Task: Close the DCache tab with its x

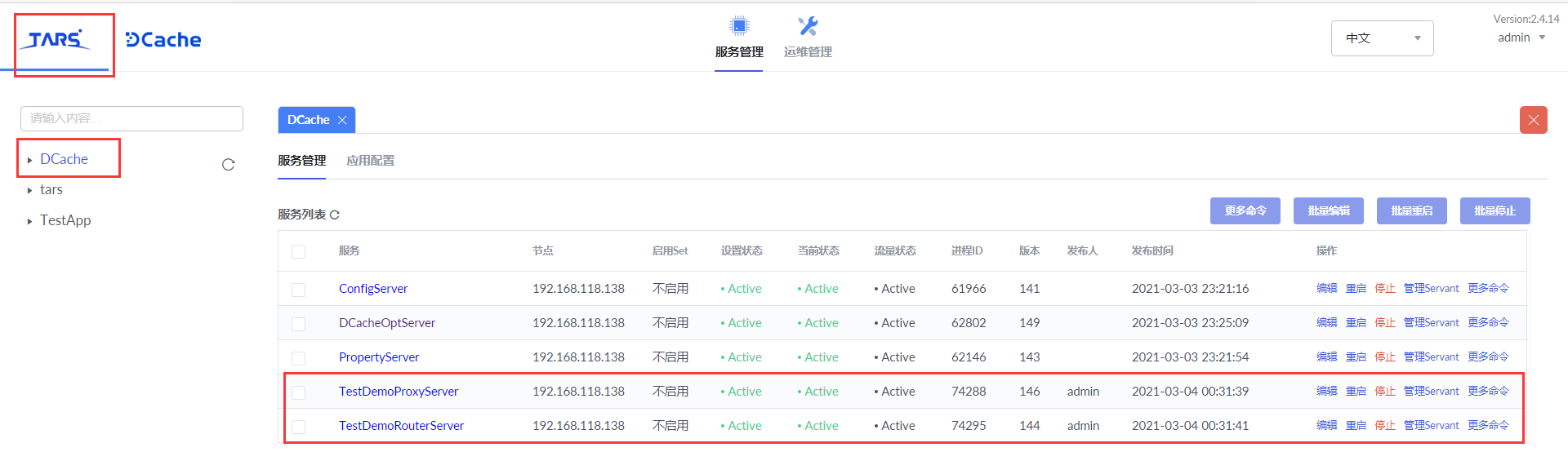Action: pyautogui.click(x=342, y=120)
